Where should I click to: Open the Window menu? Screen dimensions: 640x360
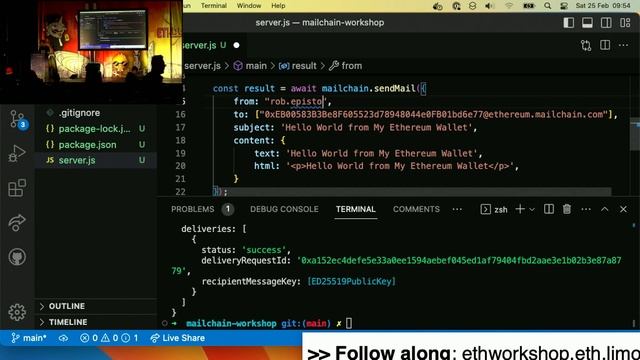[x=249, y=6]
